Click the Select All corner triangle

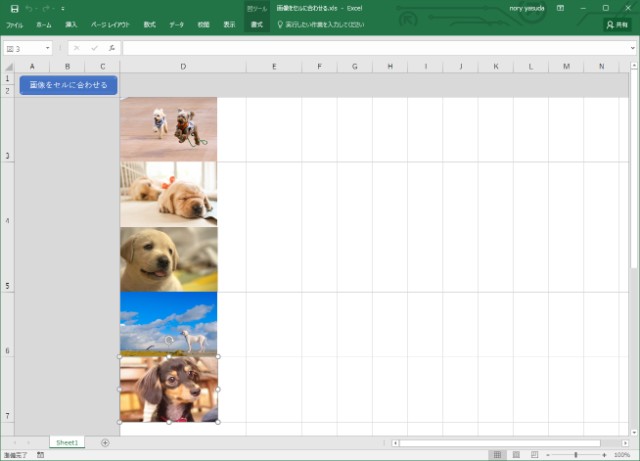pos(9,67)
